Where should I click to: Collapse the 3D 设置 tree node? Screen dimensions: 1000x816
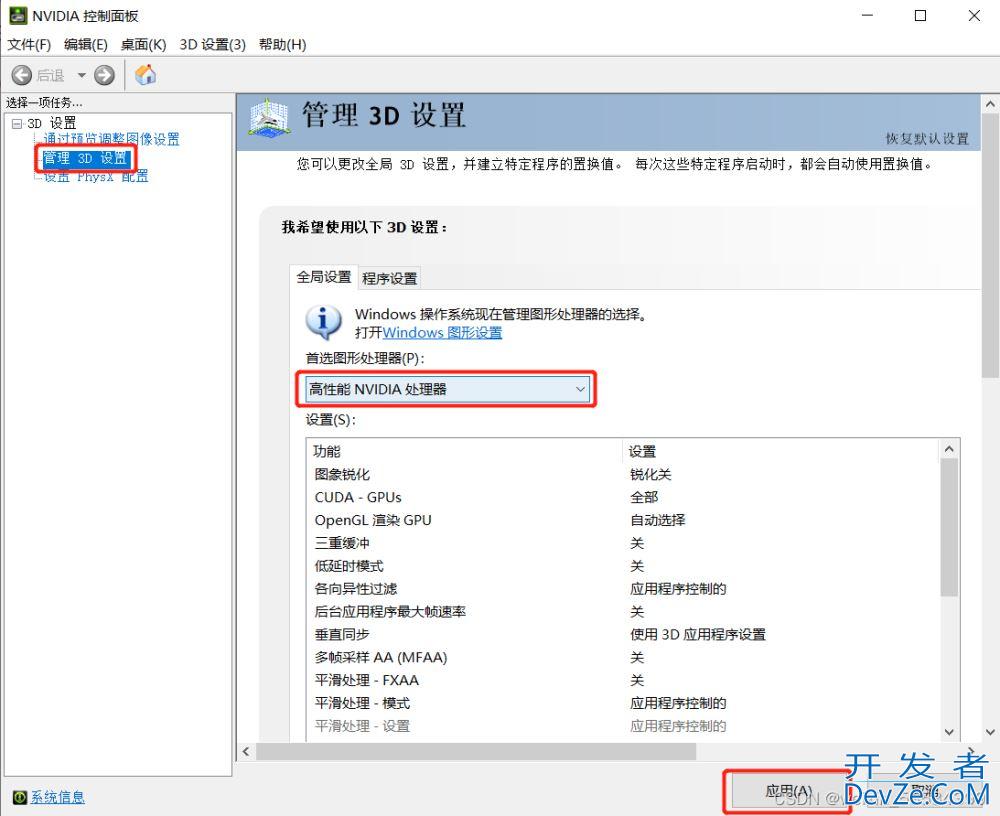tap(17, 124)
